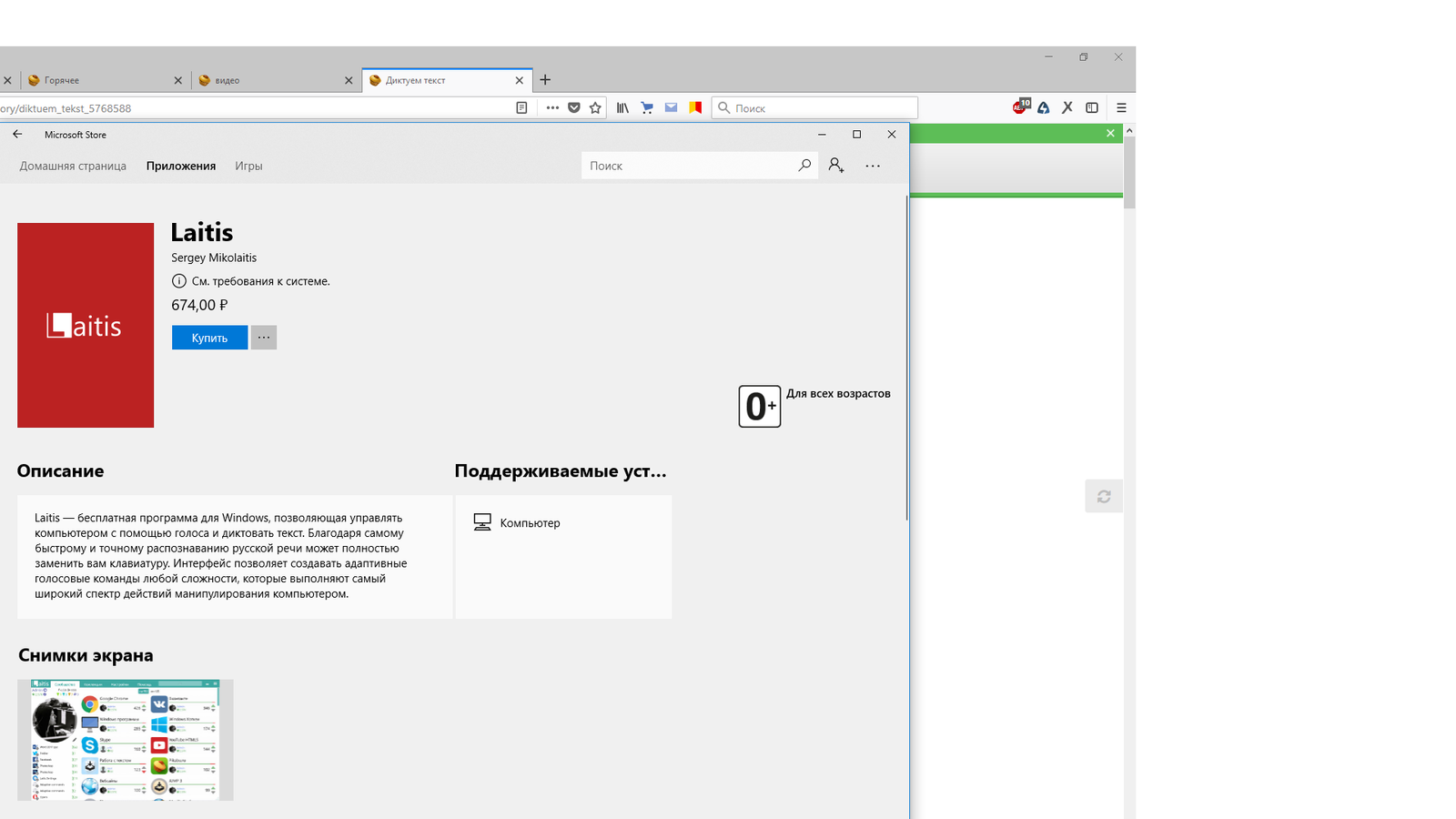Open the Firefox Library icon
The image size is (1456, 819).
pos(622,107)
